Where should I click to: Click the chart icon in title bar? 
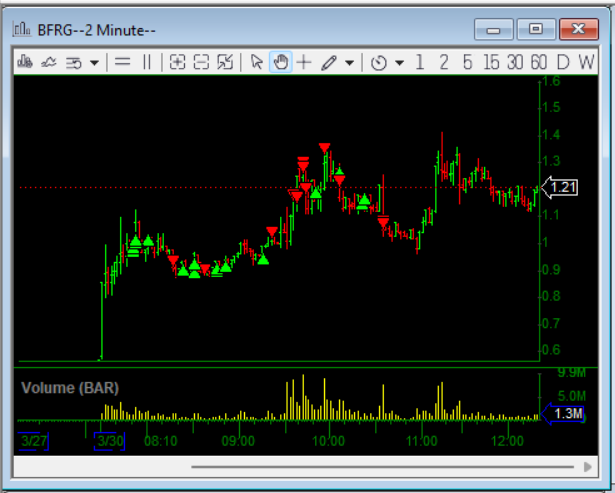pyautogui.click(x=22, y=29)
